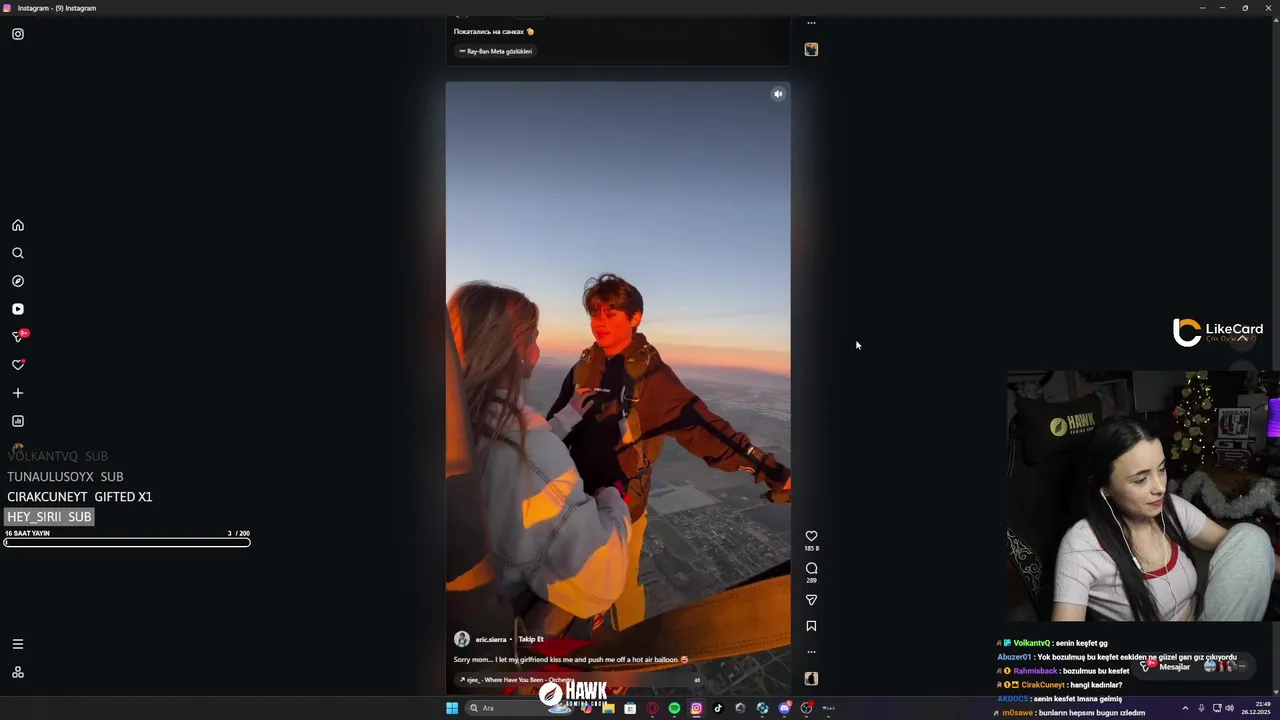Toggle the reel's mute speaker button
Screen dimensions: 1280x720
point(778,94)
